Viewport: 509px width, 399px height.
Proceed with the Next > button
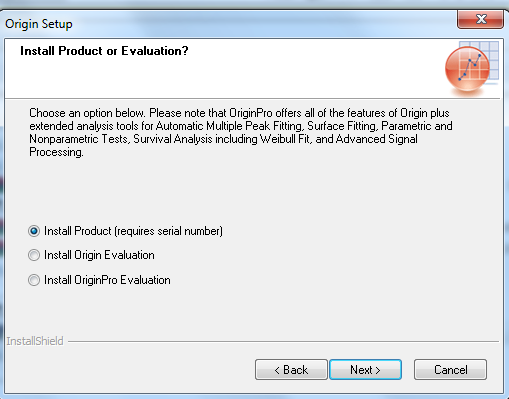[365, 370]
